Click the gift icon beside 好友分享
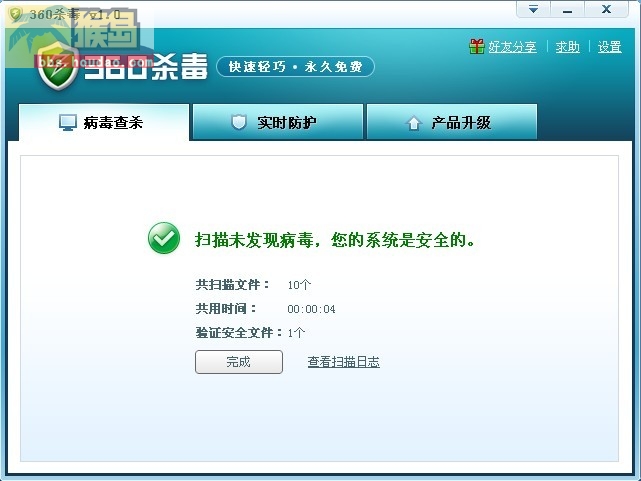The height and width of the screenshot is (481, 641). coord(477,47)
